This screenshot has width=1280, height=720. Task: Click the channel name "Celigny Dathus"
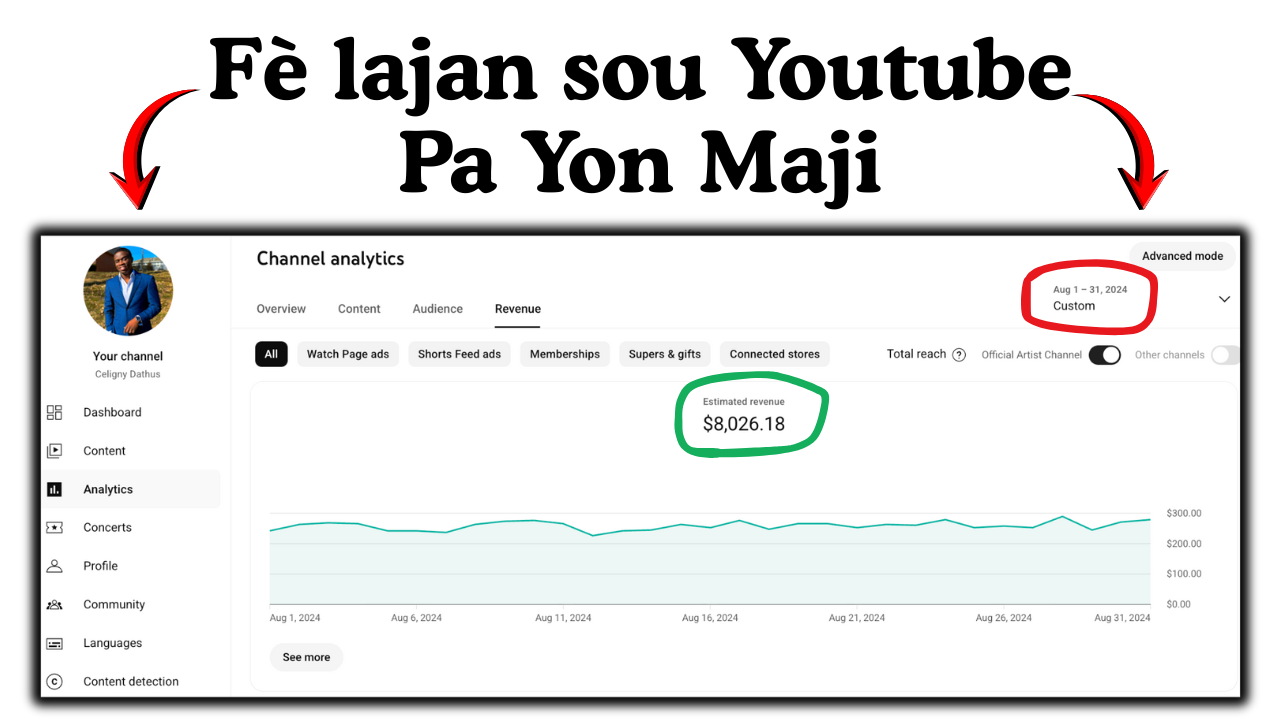click(128, 374)
